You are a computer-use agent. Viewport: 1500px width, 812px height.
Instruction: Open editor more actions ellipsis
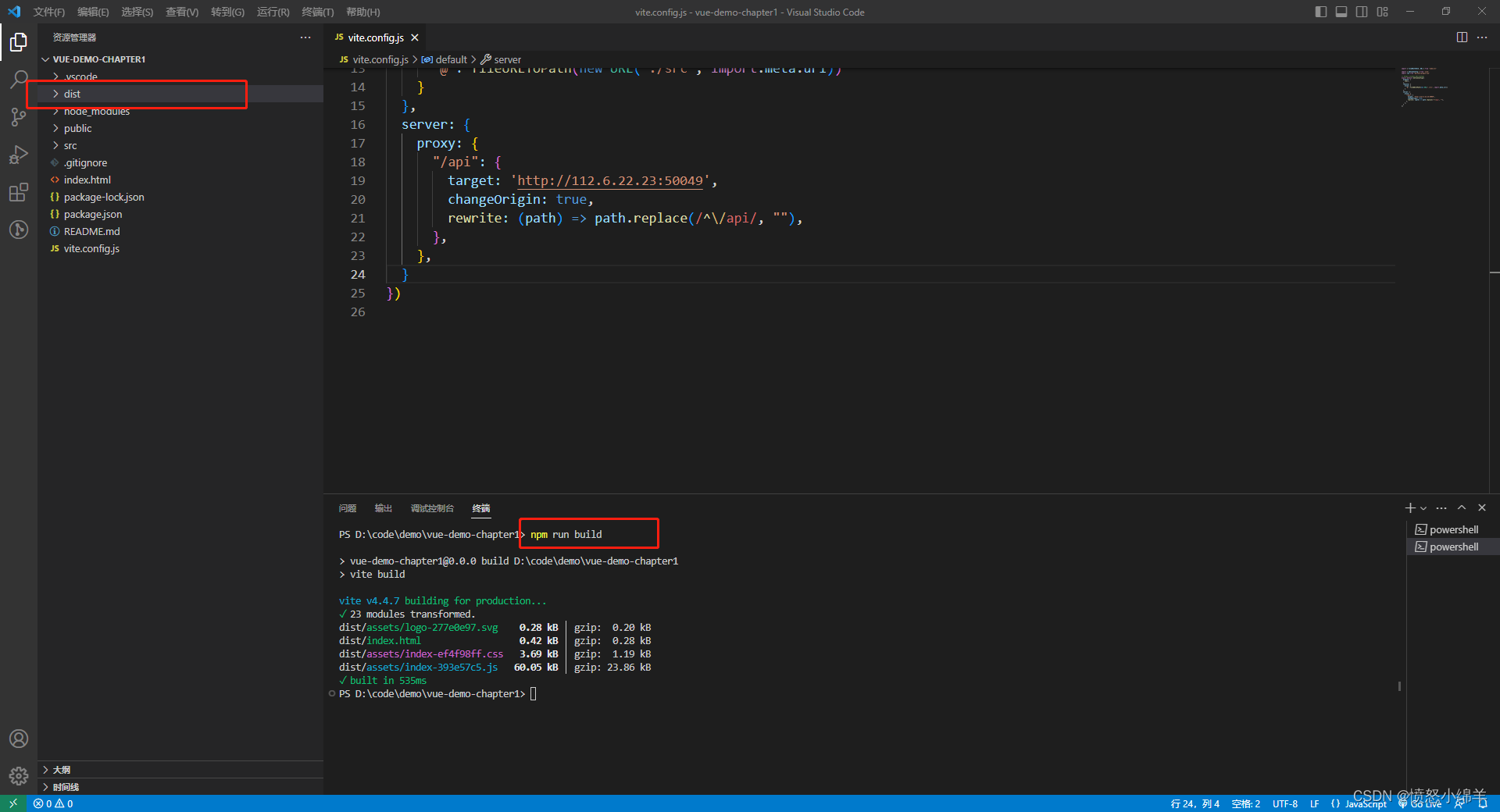[1482, 37]
